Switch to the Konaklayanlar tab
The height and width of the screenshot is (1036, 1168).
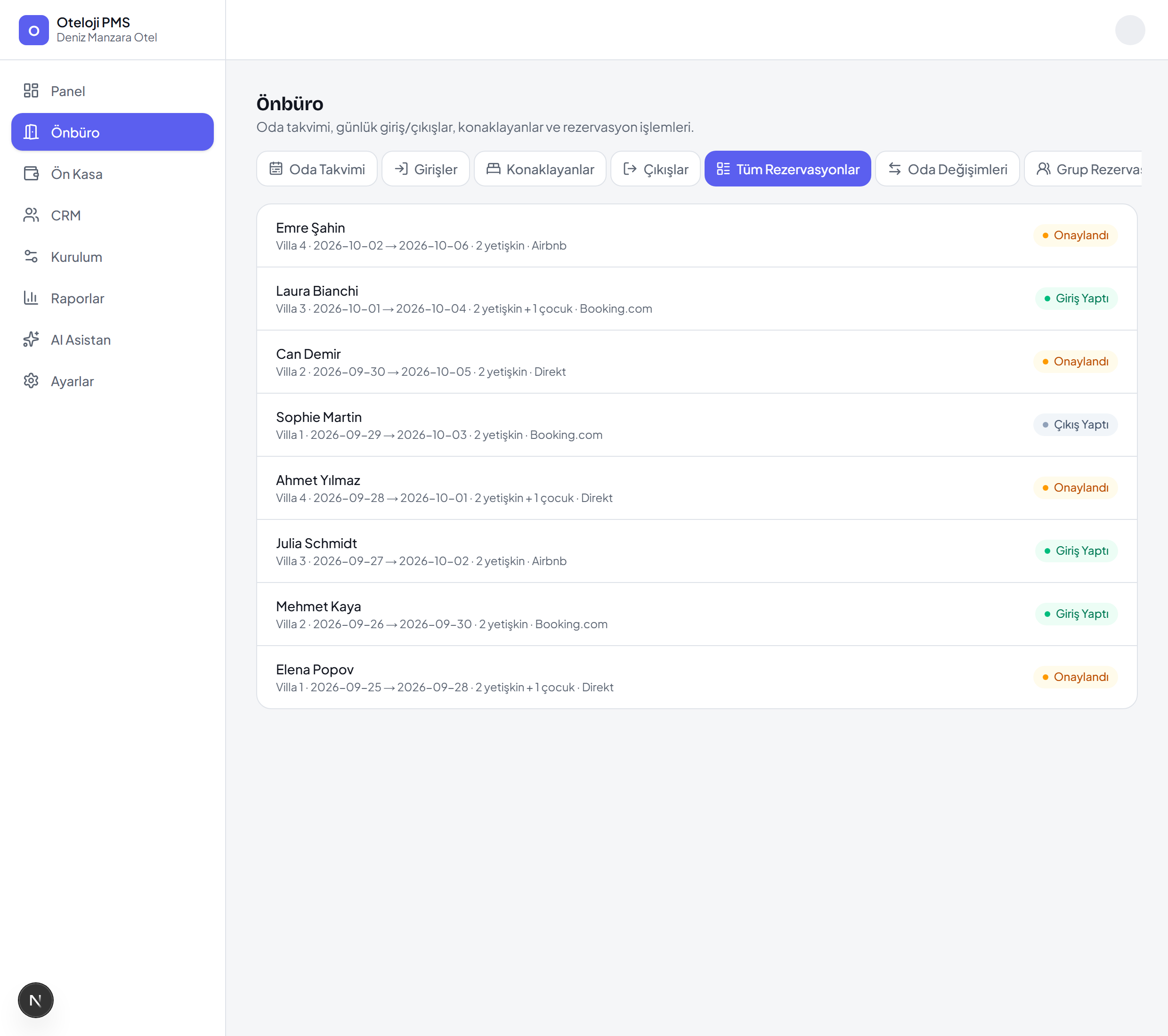(x=540, y=169)
